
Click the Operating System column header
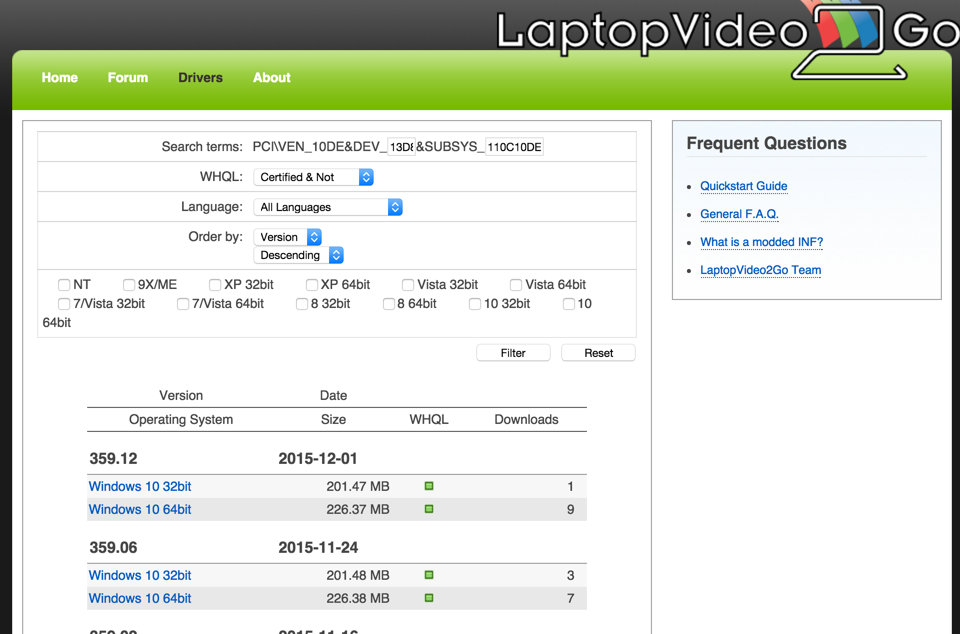coord(181,420)
